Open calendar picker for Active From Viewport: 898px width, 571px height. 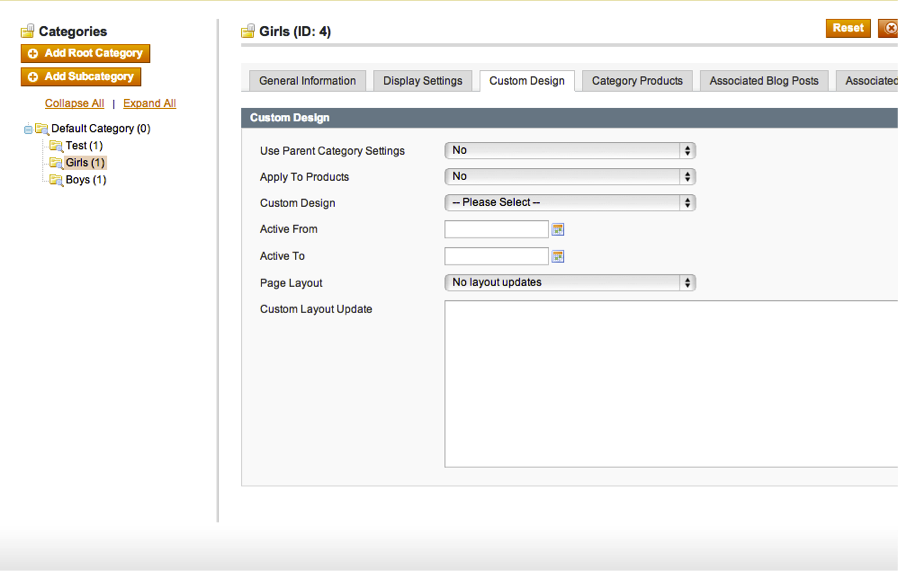[x=558, y=230]
